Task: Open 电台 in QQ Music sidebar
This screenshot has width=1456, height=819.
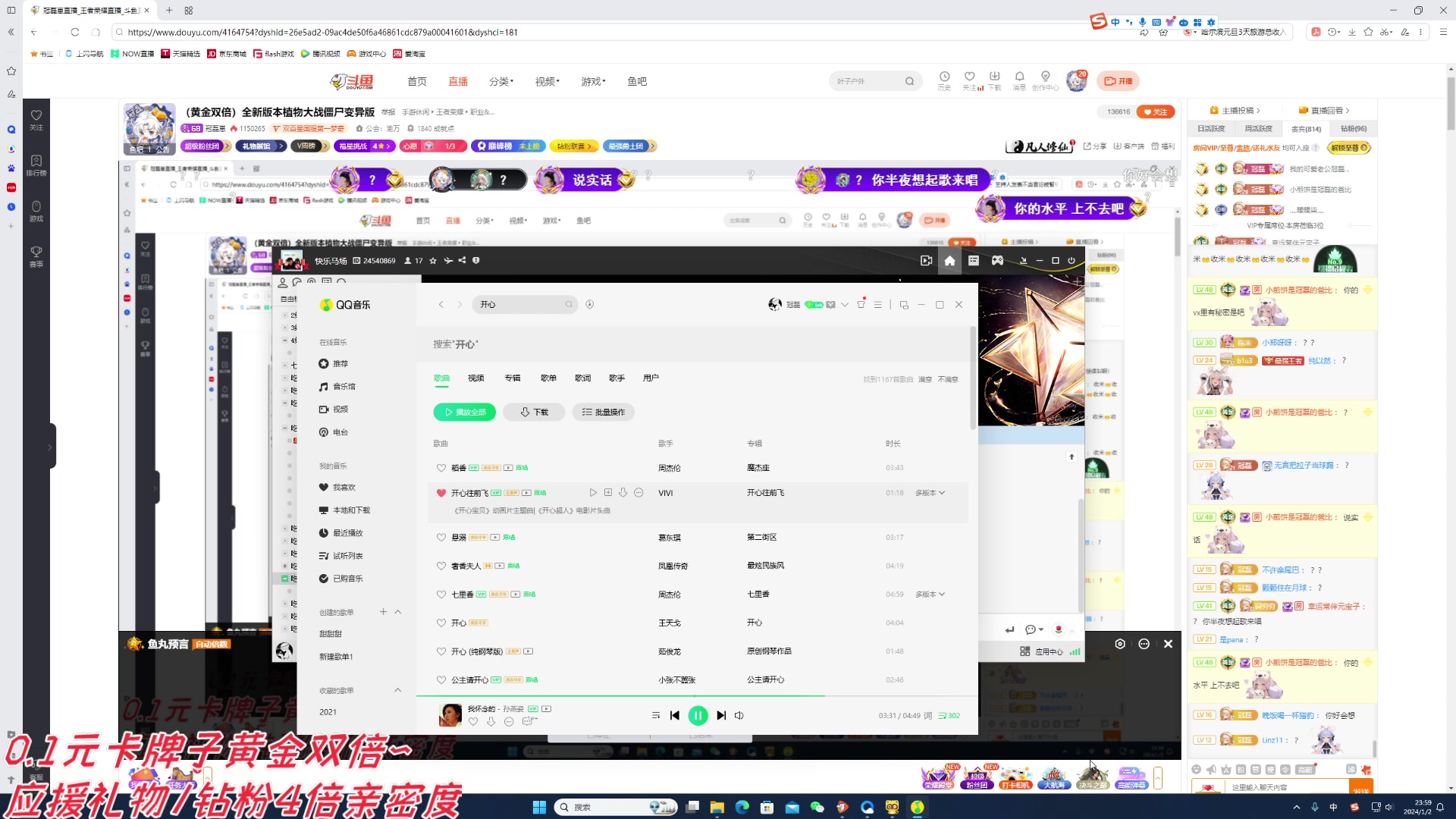Action: coord(334,432)
